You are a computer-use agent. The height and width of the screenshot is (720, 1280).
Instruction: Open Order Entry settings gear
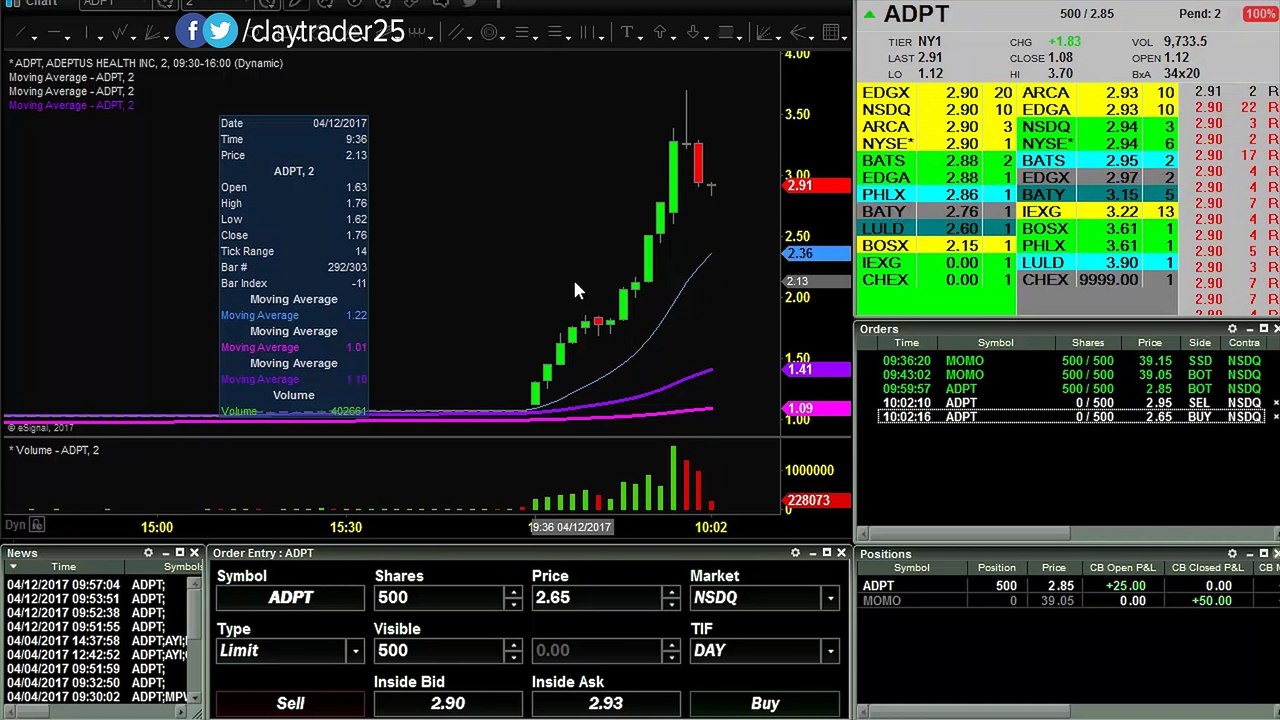tap(795, 553)
